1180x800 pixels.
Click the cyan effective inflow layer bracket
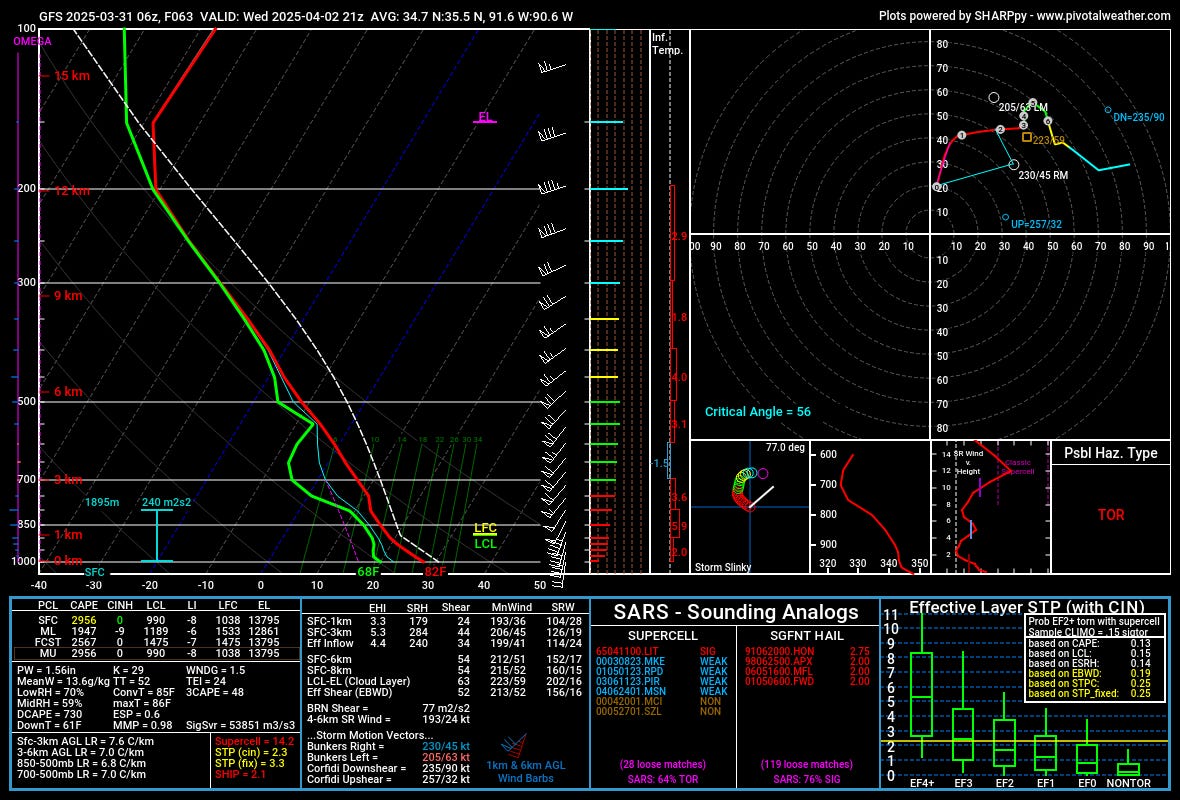(x=157, y=535)
